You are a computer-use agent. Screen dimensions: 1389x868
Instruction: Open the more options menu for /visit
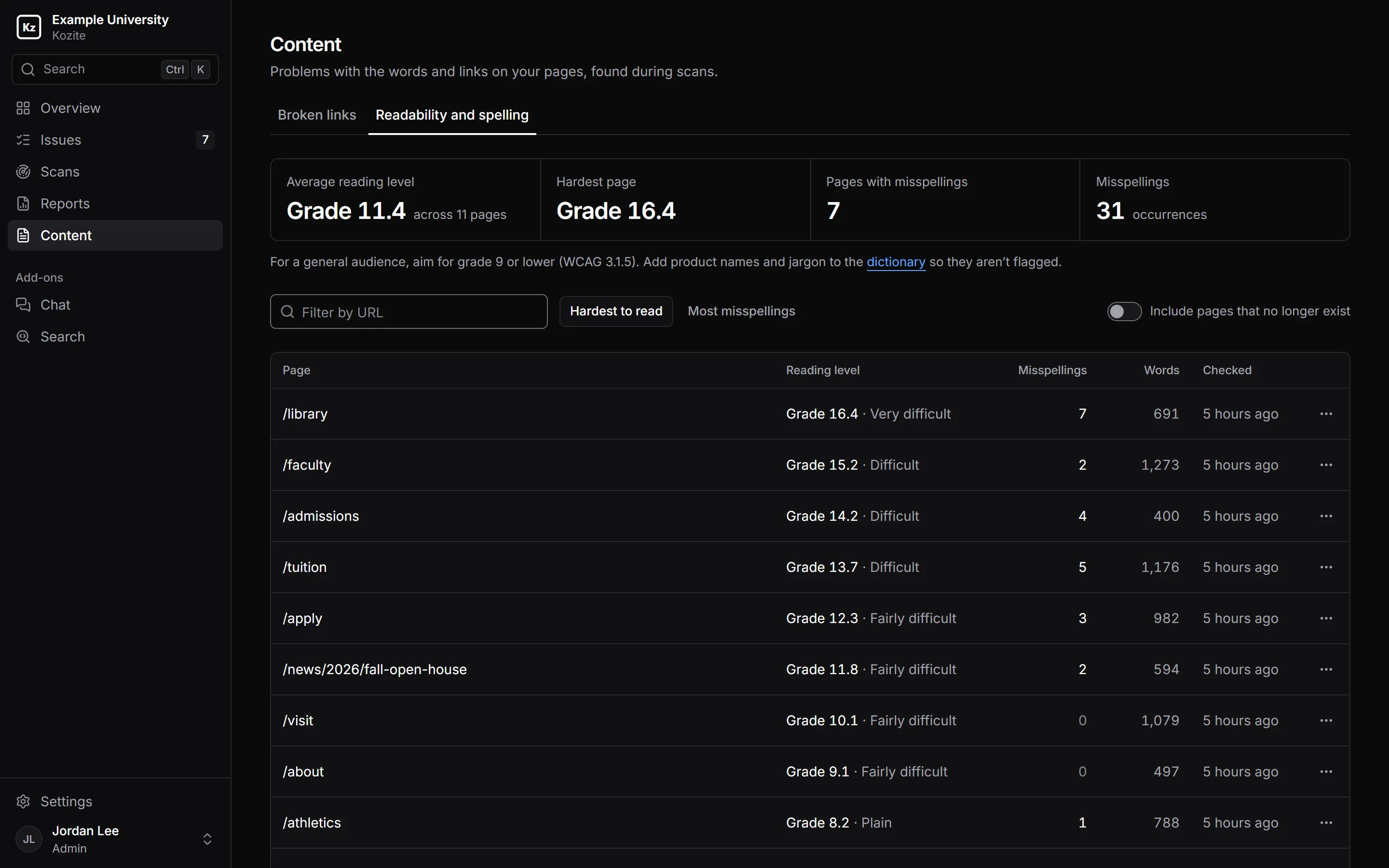[x=1326, y=720]
